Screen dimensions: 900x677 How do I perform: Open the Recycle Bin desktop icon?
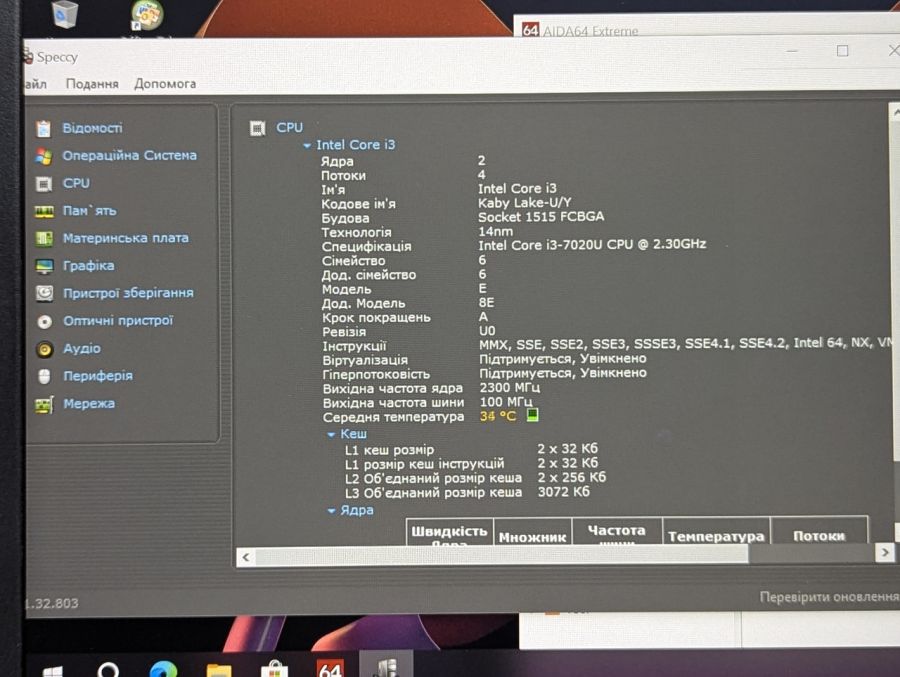point(65,14)
